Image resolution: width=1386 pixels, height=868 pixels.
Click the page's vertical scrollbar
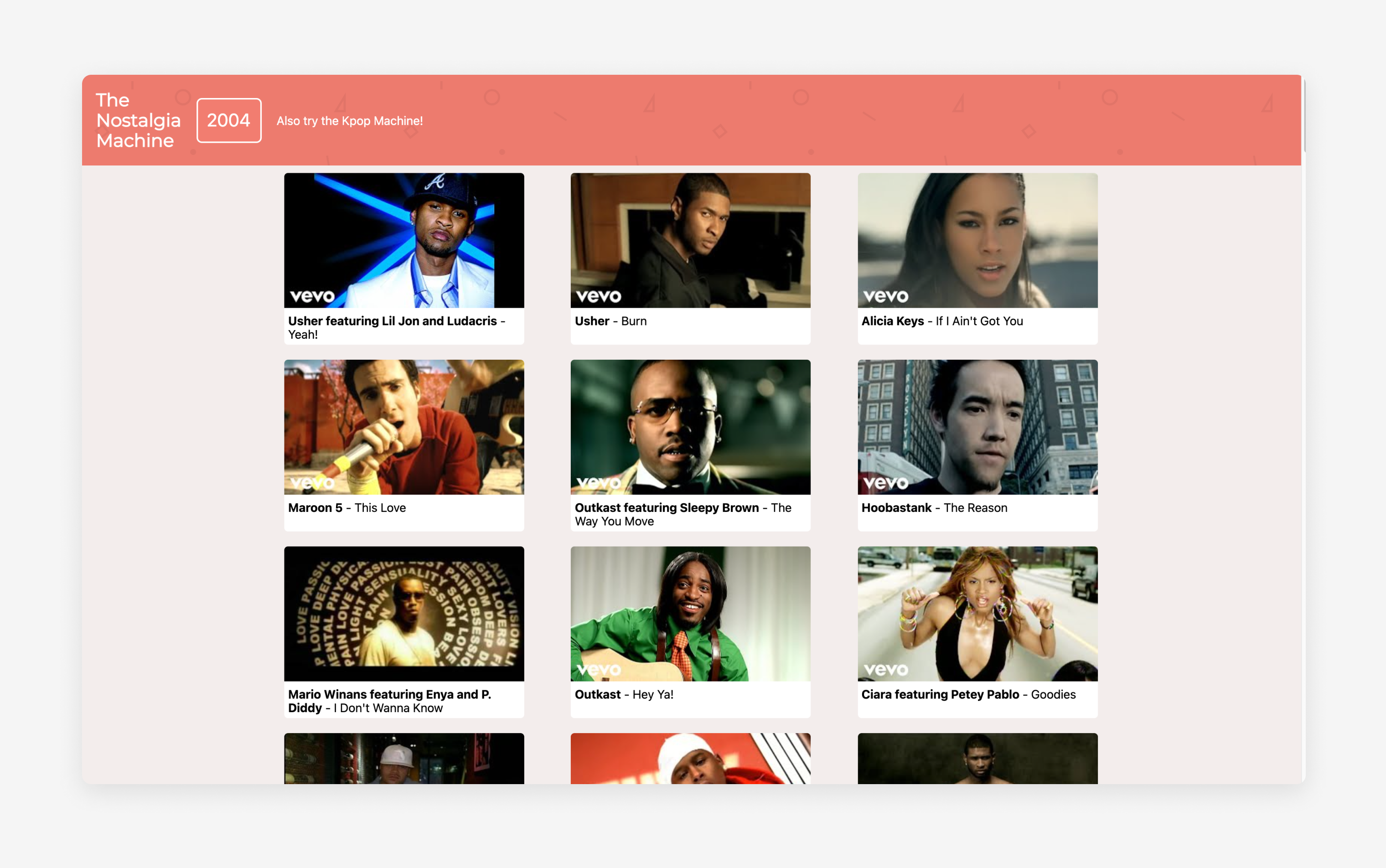point(1303,117)
